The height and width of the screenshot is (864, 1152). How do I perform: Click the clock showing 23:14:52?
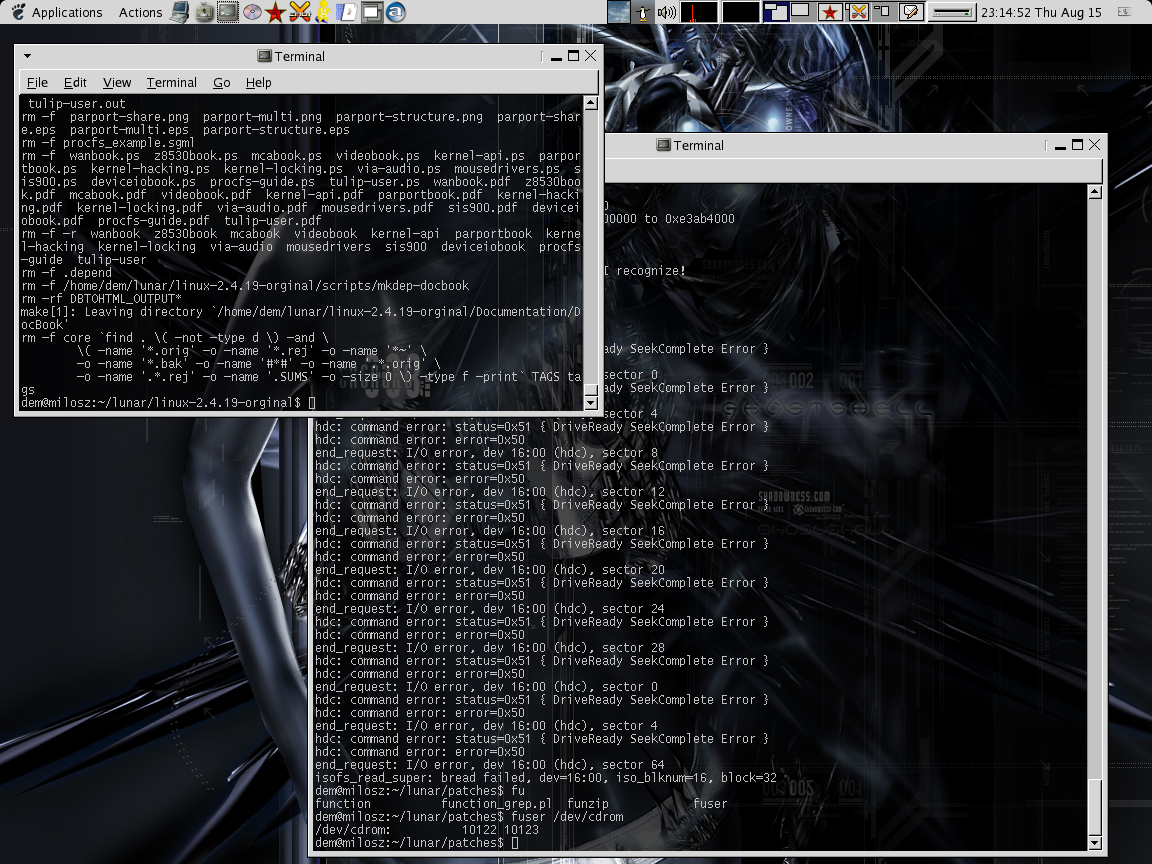click(x=1040, y=13)
